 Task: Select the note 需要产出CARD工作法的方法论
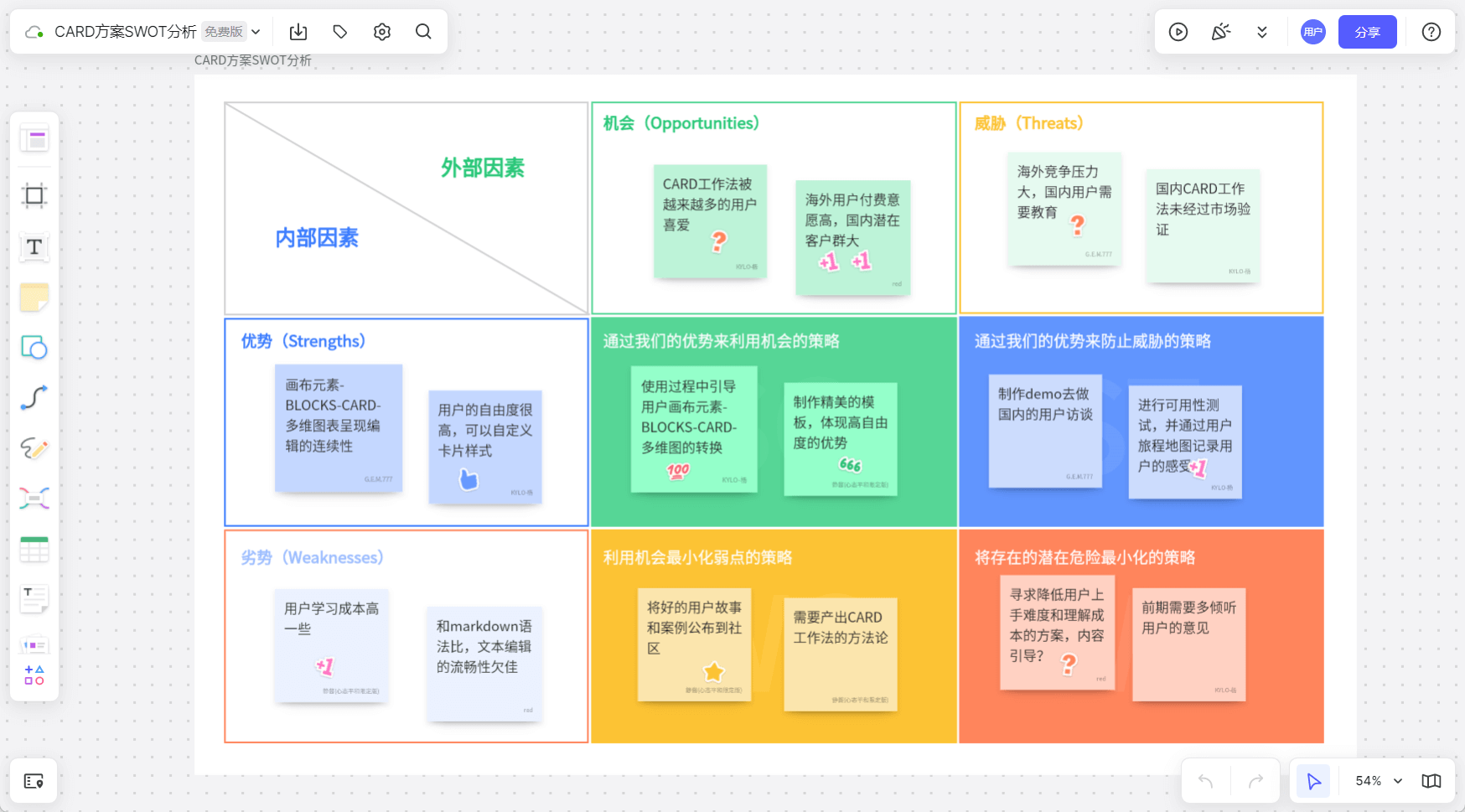841,654
